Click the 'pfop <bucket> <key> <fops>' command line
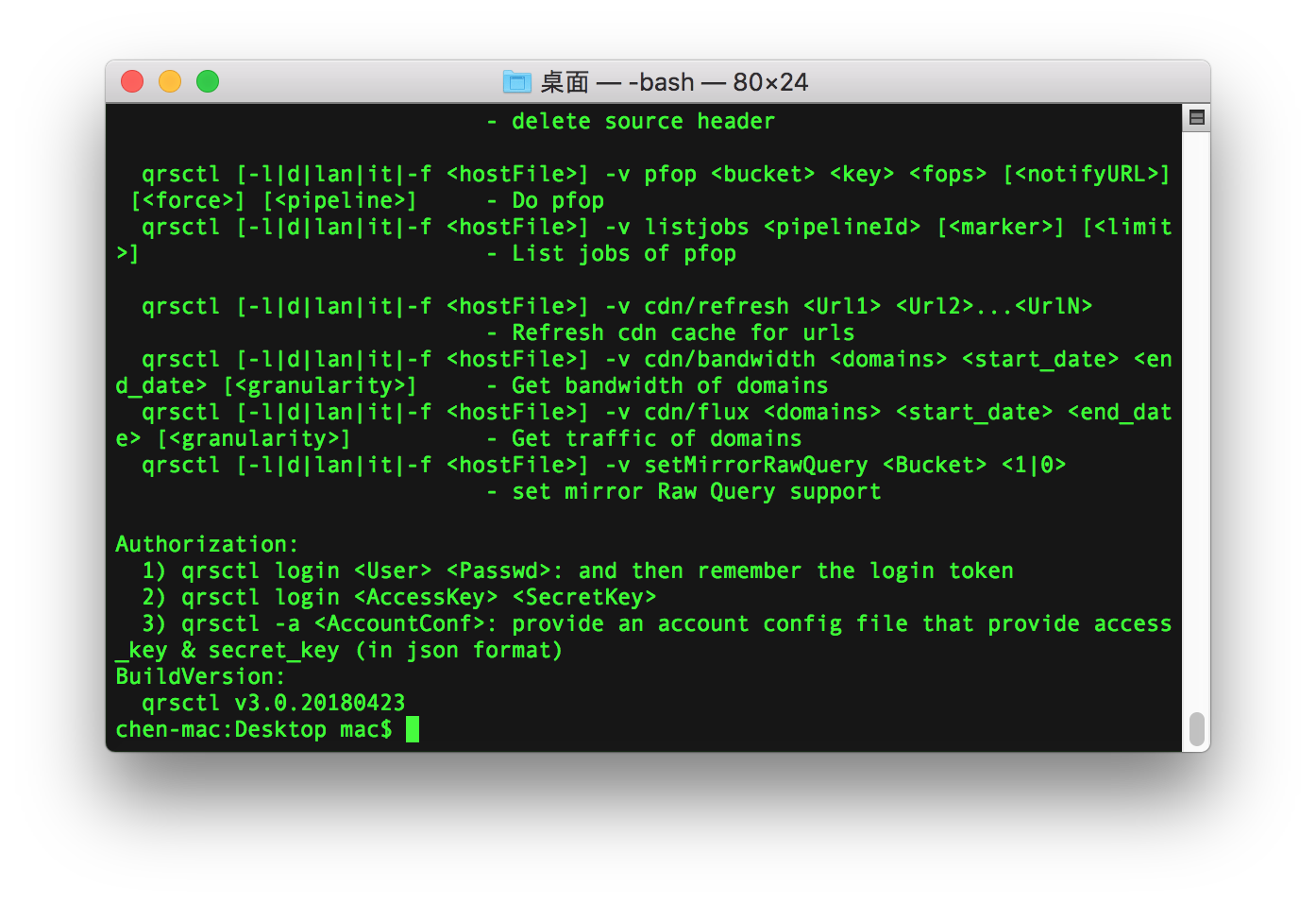Viewport: 1316px width, 903px height. [x=657, y=174]
